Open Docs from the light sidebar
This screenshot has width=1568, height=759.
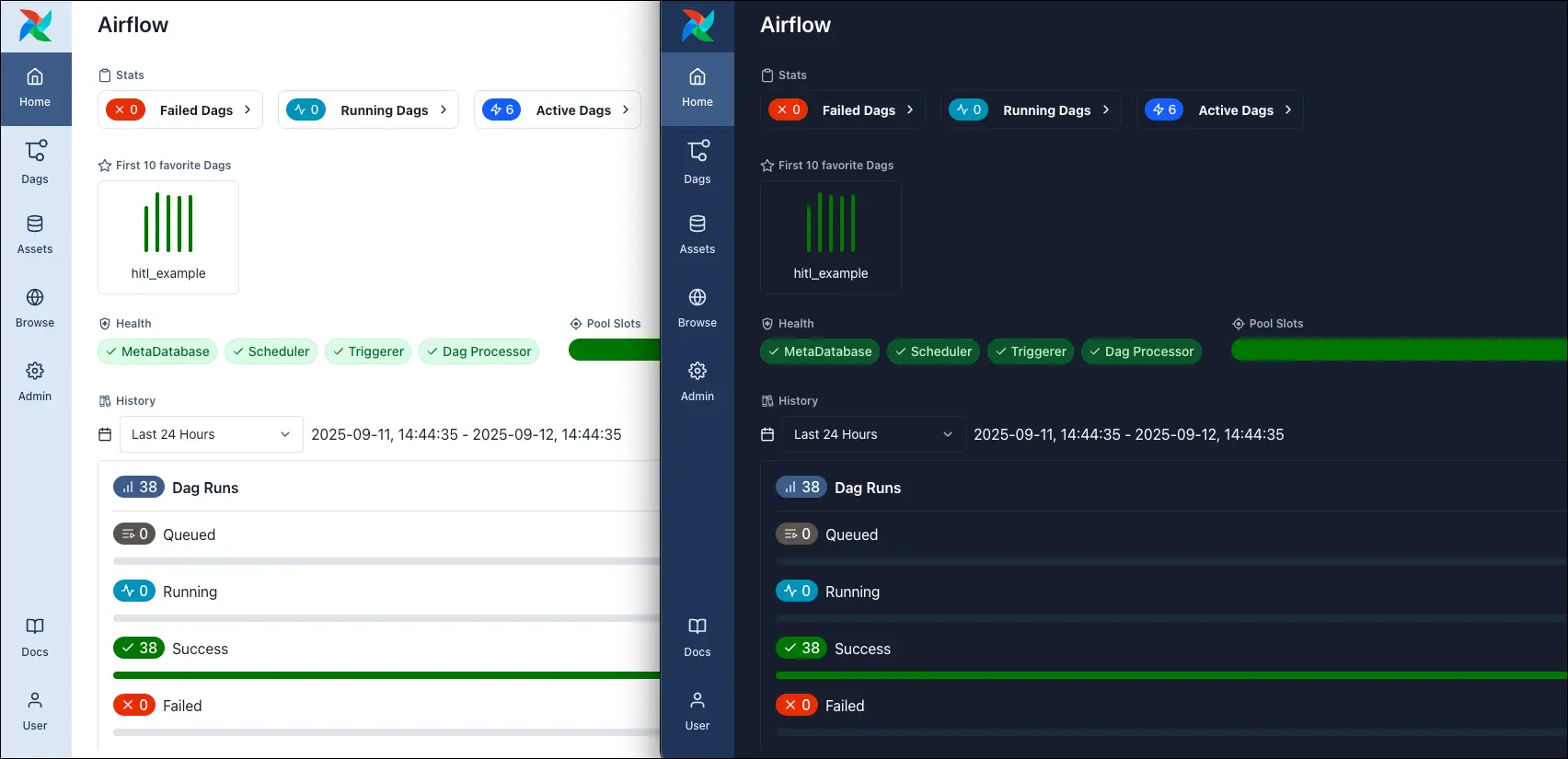[x=35, y=637]
